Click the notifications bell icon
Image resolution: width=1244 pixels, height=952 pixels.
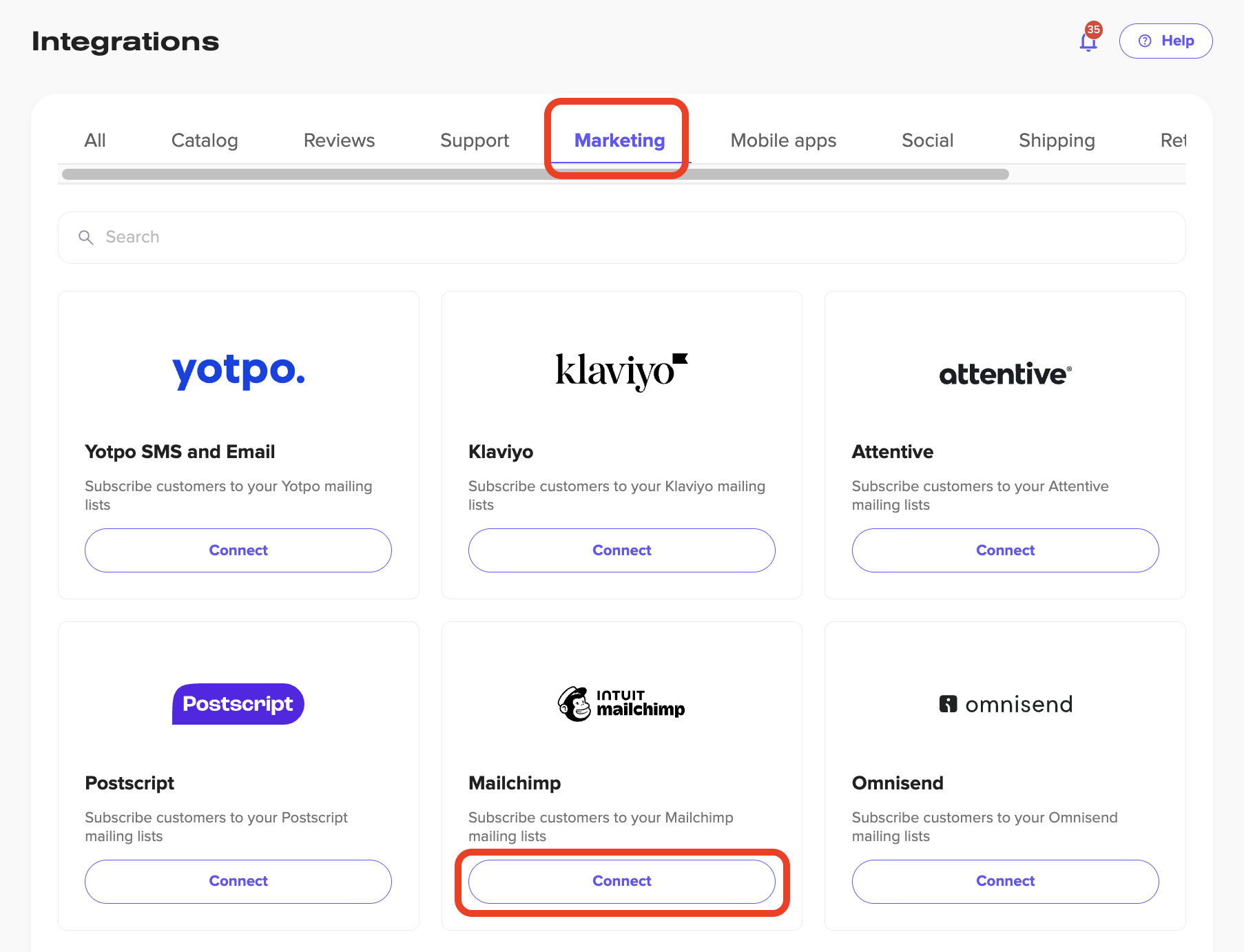click(1088, 42)
